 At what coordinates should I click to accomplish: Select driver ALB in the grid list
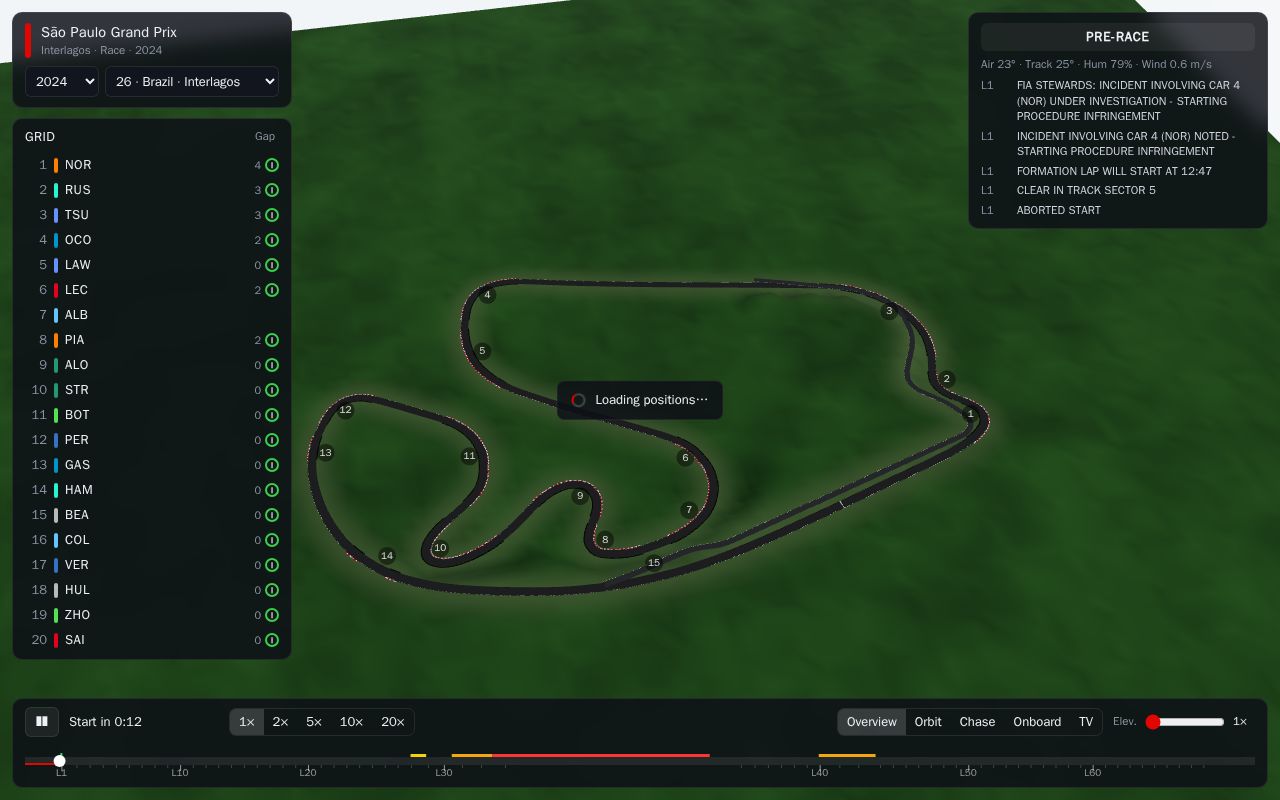pyautogui.click(x=152, y=315)
